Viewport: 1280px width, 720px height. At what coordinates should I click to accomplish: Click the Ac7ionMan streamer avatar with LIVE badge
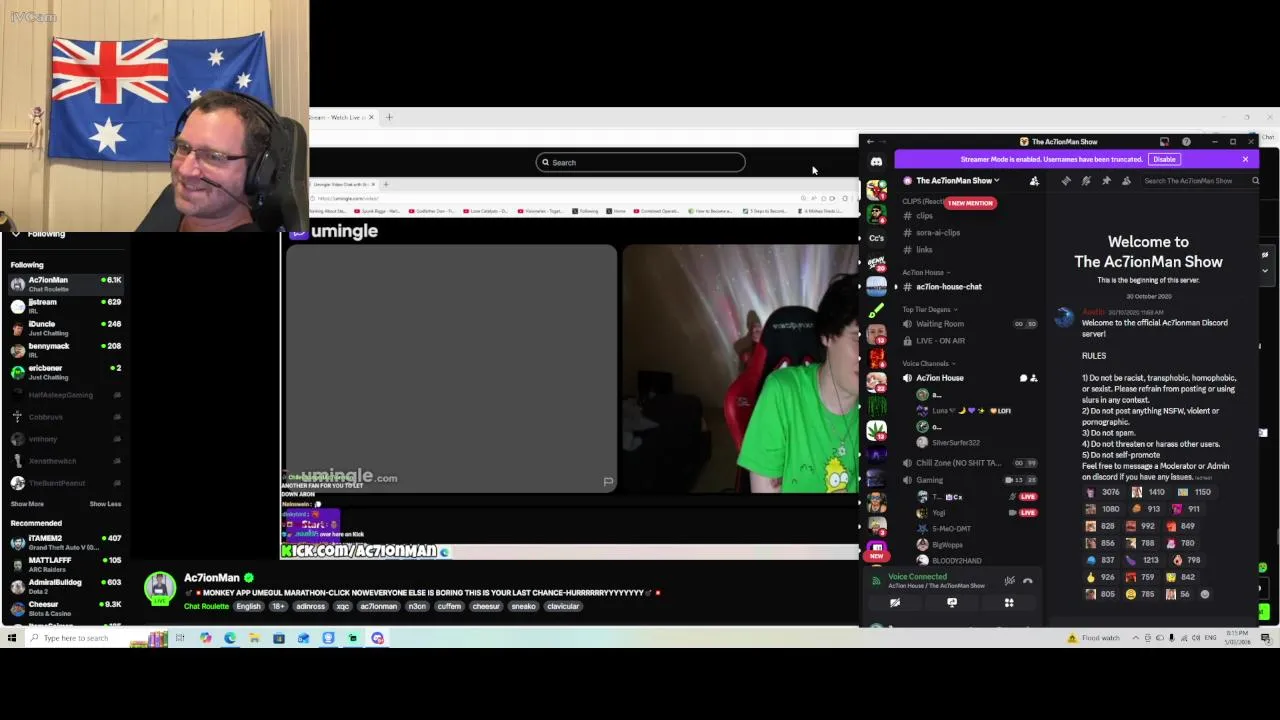click(x=160, y=589)
